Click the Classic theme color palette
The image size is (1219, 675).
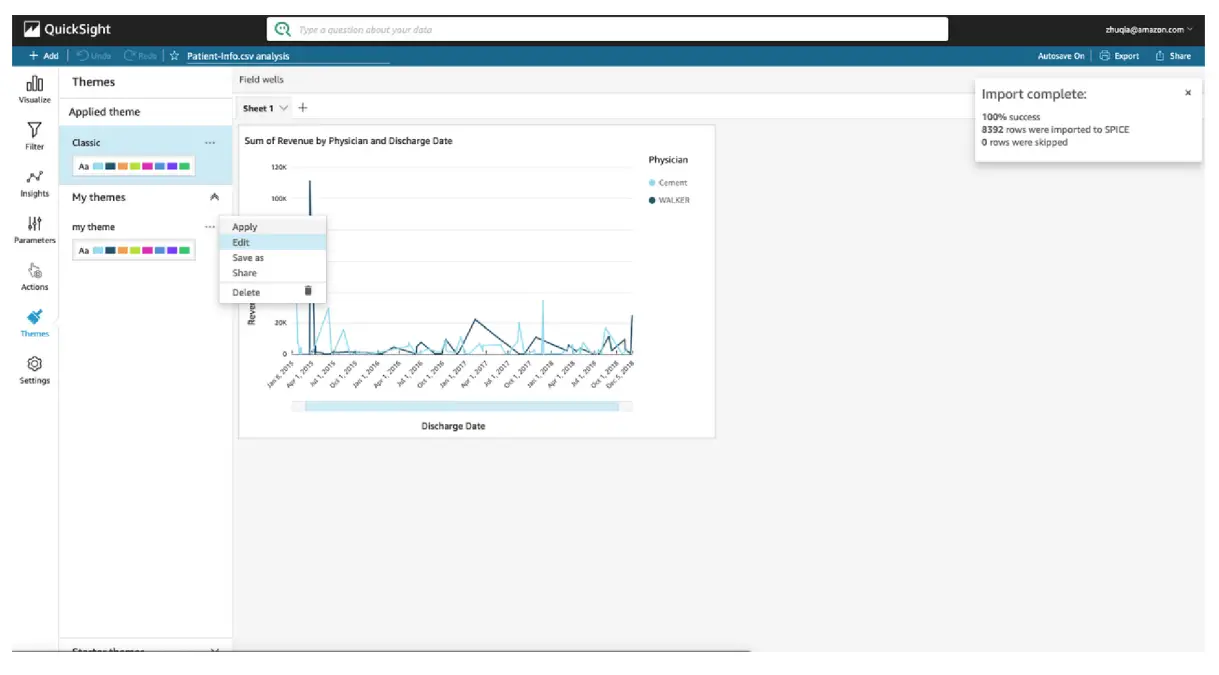(134, 166)
